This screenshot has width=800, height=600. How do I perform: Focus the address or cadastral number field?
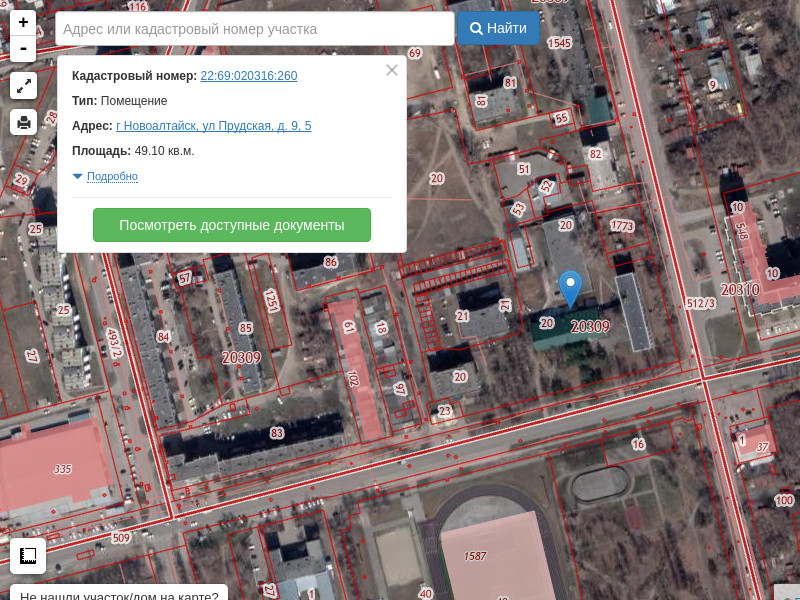pyautogui.click(x=255, y=29)
